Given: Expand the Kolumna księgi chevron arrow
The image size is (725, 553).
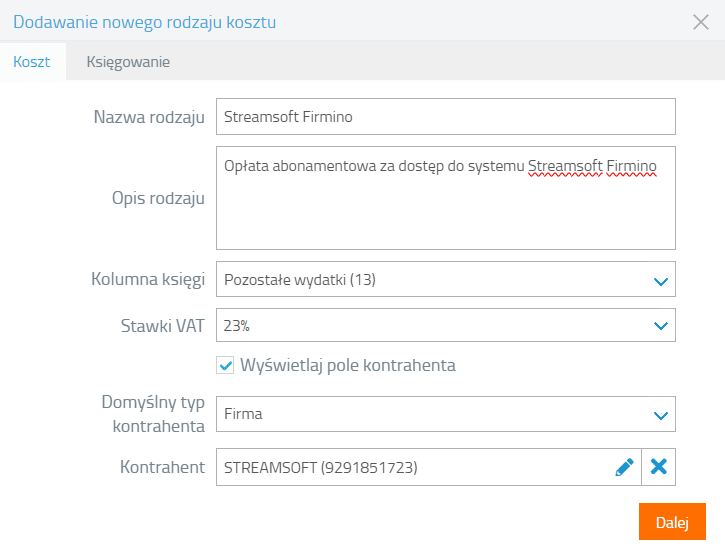Looking at the screenshot, I should point(661,280).
